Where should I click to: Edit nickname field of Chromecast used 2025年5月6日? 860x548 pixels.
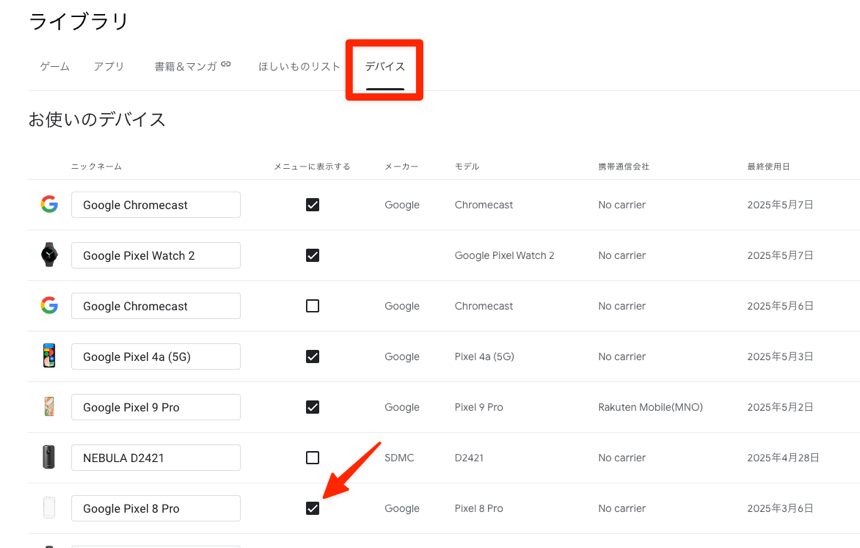pos(156,306)
